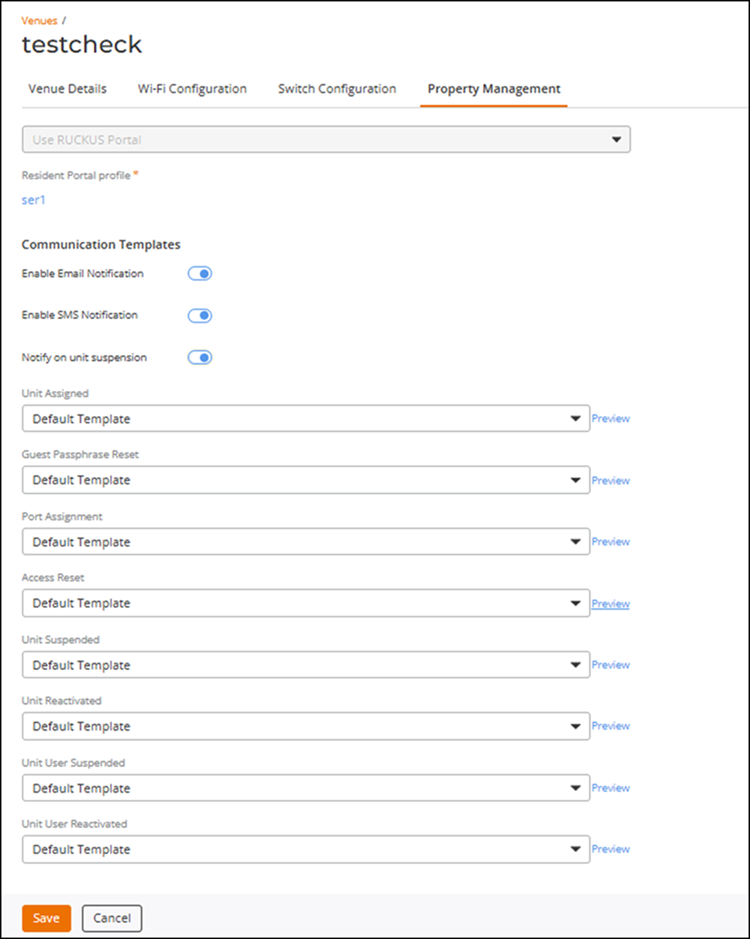Viewport: 750px width, 939px height.
Task: Open the Unit Suspended template selector
Action: [x=306, y=665]
